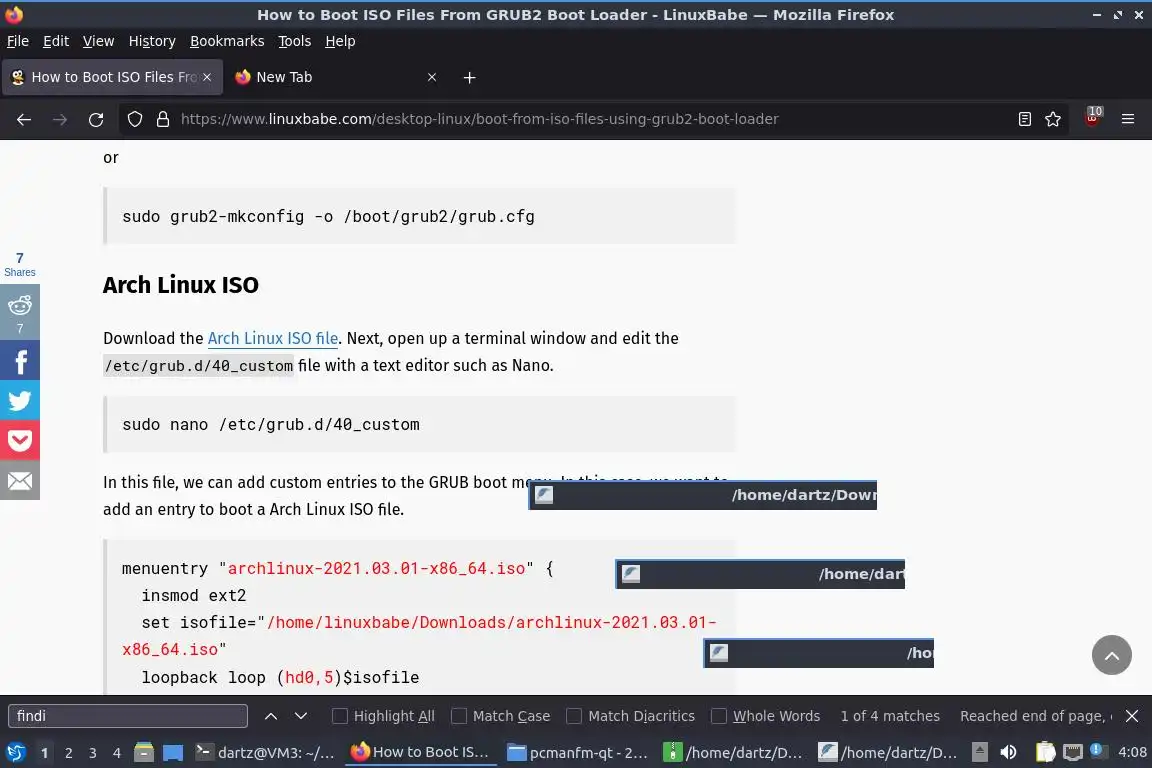The height and width of the screenshot is (768, 1152).
Task: Open the feather-icon /home/dartz/D... taskbar entry
Action: click(x=888, y=752)
